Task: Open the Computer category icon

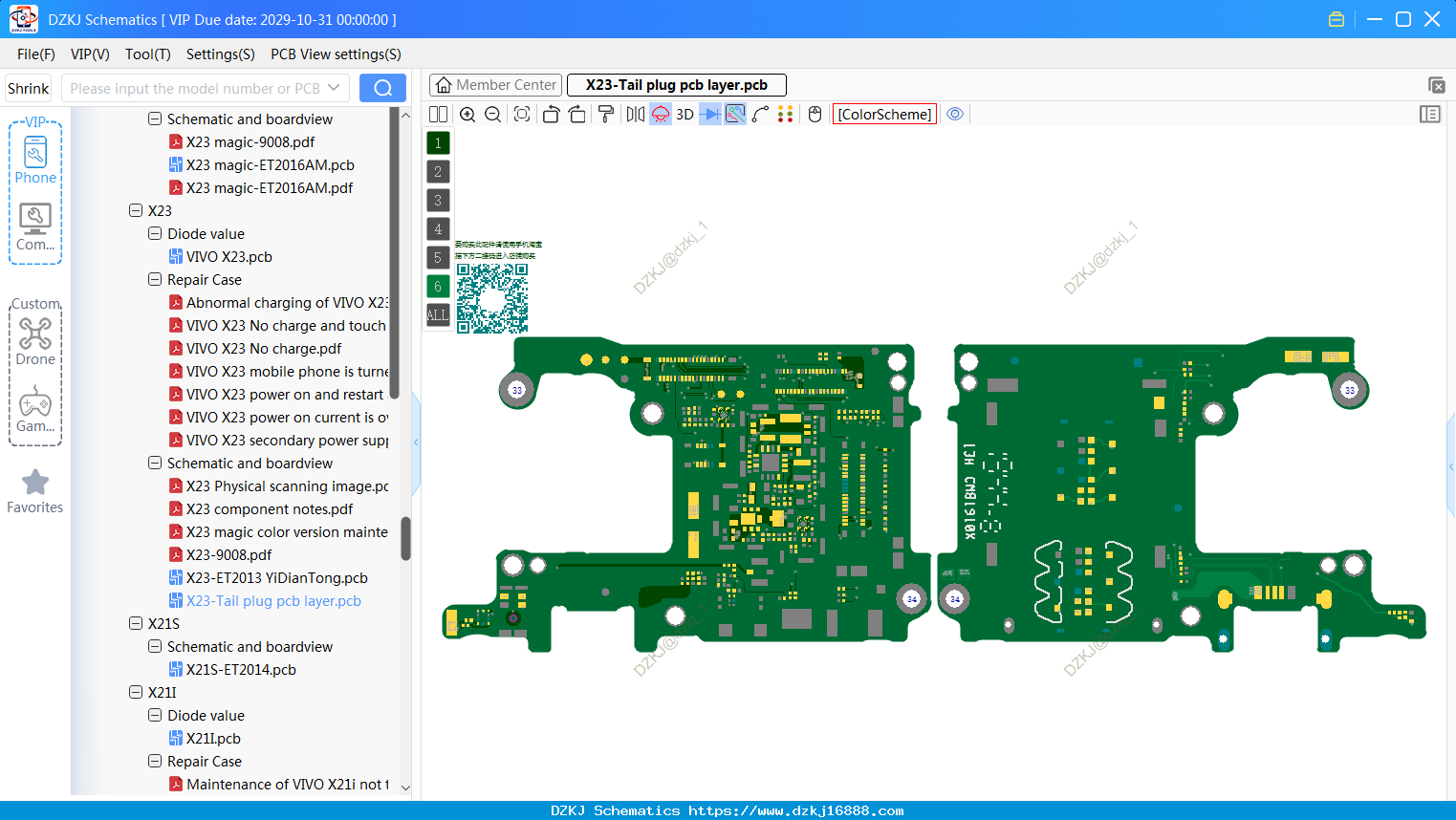Action: coord(35,227)
